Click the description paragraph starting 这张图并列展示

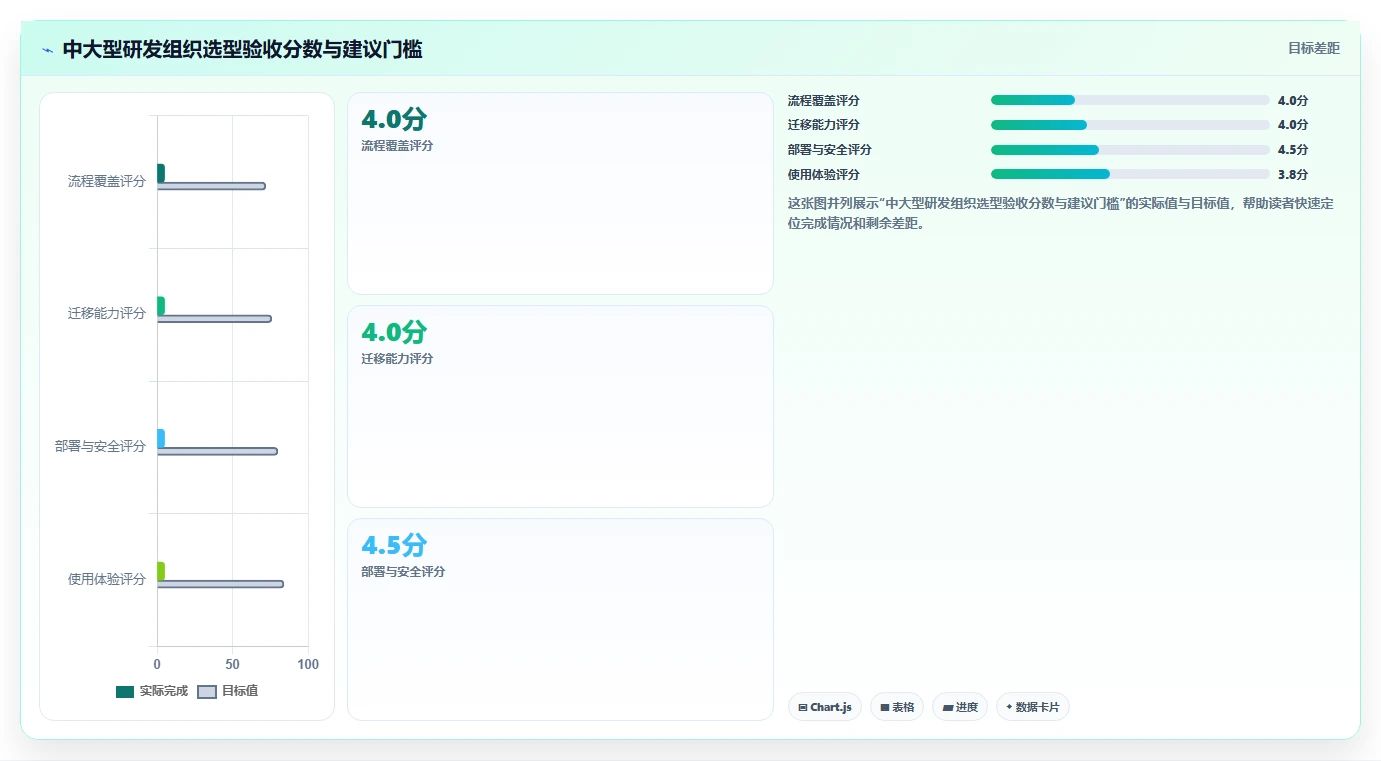point(1061,213)
